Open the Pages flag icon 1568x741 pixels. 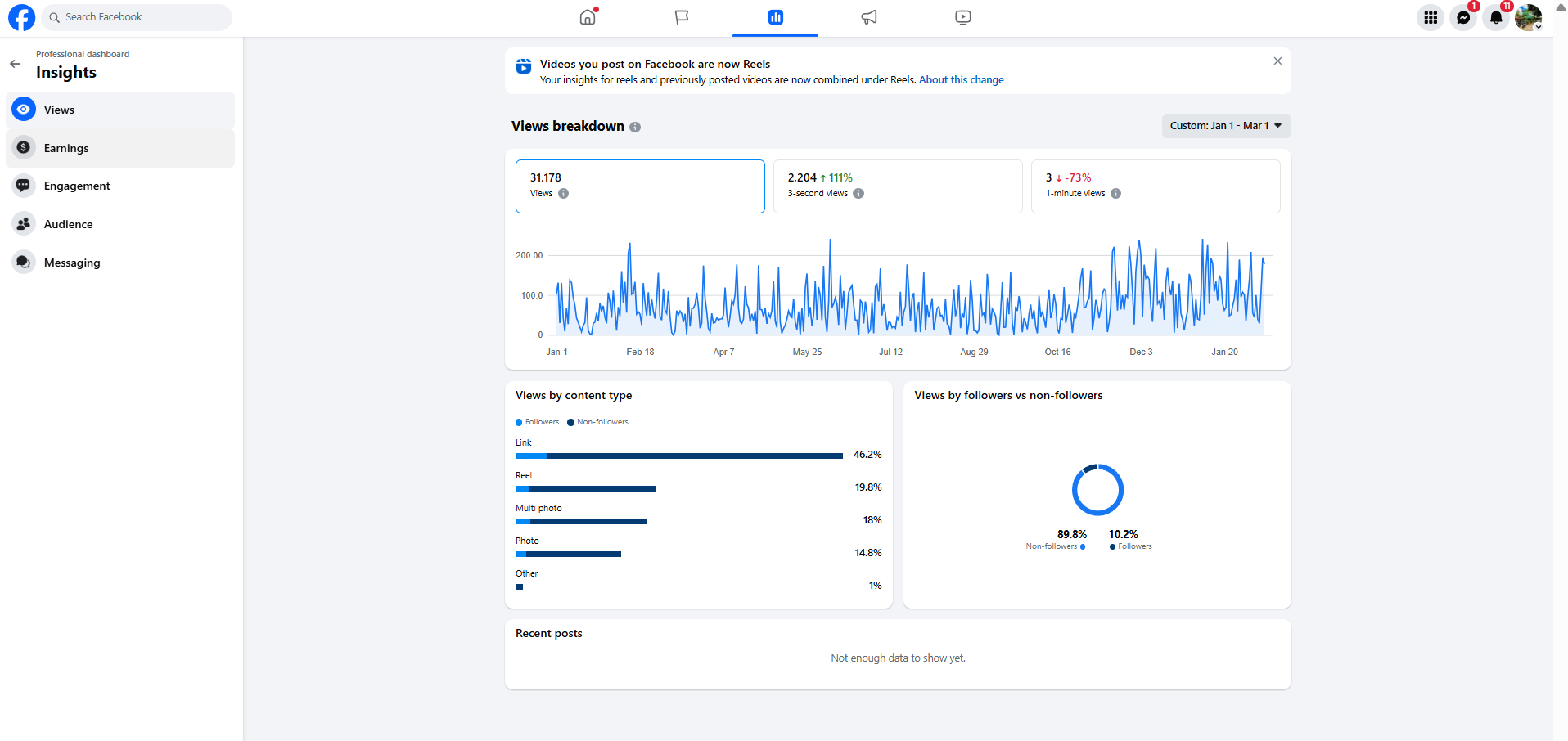pos(682,17)
